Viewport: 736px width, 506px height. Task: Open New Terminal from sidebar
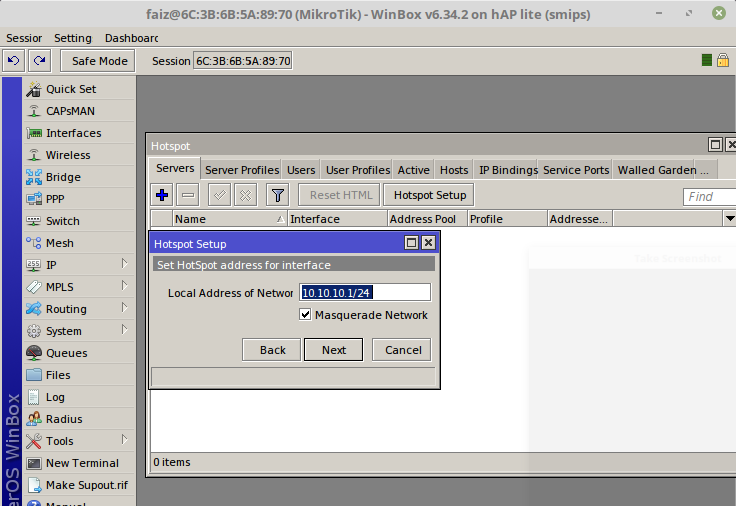click(x=79, y=463)
